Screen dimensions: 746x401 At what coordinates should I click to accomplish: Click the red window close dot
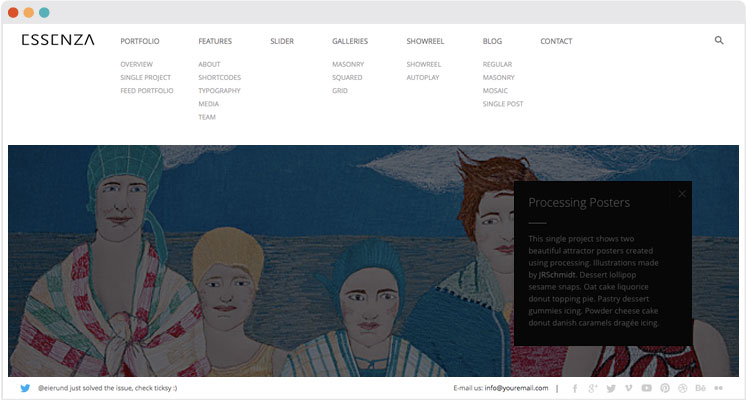[x=13, y=12]
